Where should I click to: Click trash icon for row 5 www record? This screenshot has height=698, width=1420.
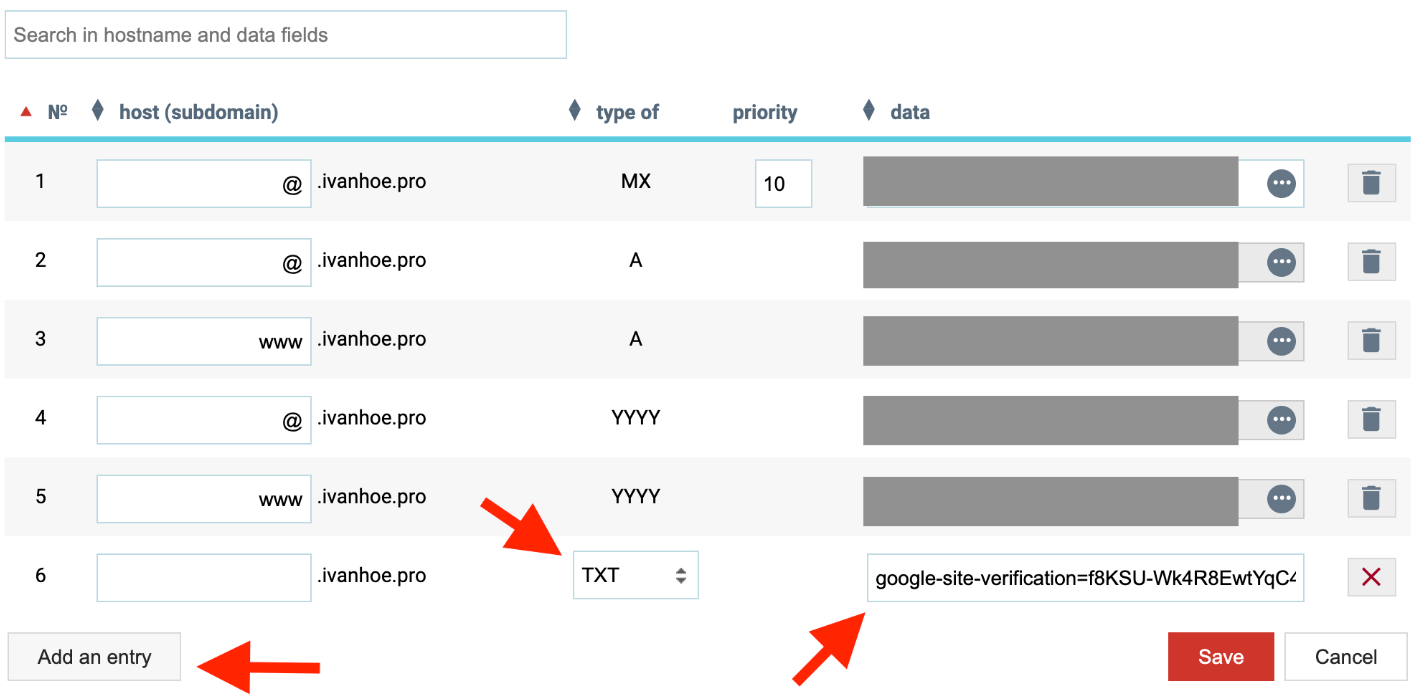coord(1371,498)
